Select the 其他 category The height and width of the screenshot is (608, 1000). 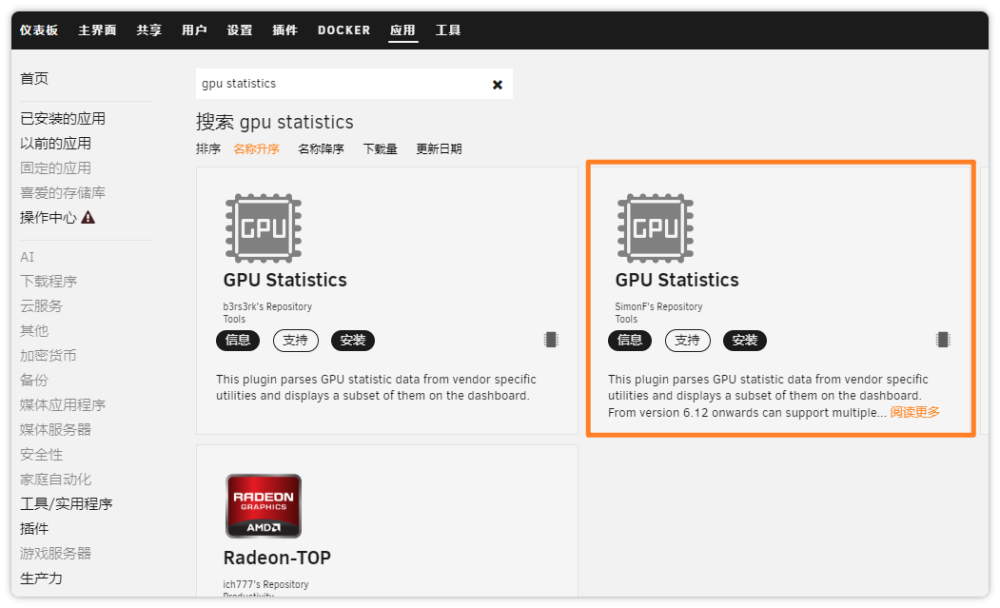[x=34, y=330]
